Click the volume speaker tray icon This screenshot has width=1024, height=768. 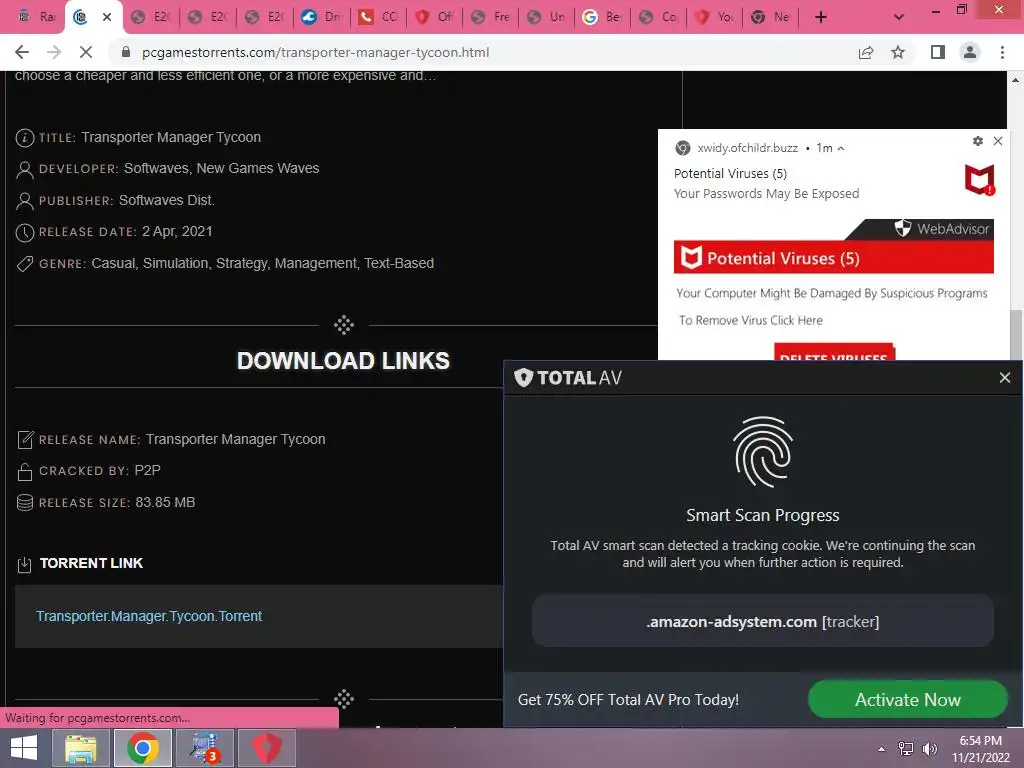pyautogui.click(x=930, y=749)
